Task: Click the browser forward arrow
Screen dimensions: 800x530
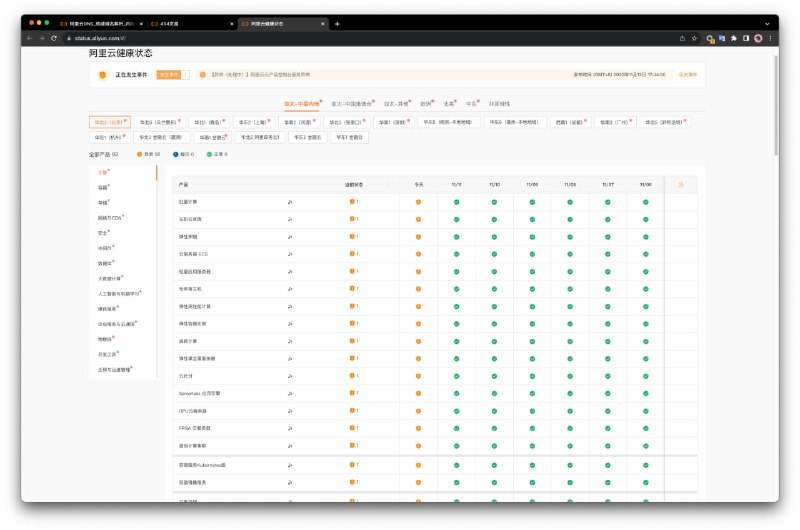Action: (x=42, y=38)
